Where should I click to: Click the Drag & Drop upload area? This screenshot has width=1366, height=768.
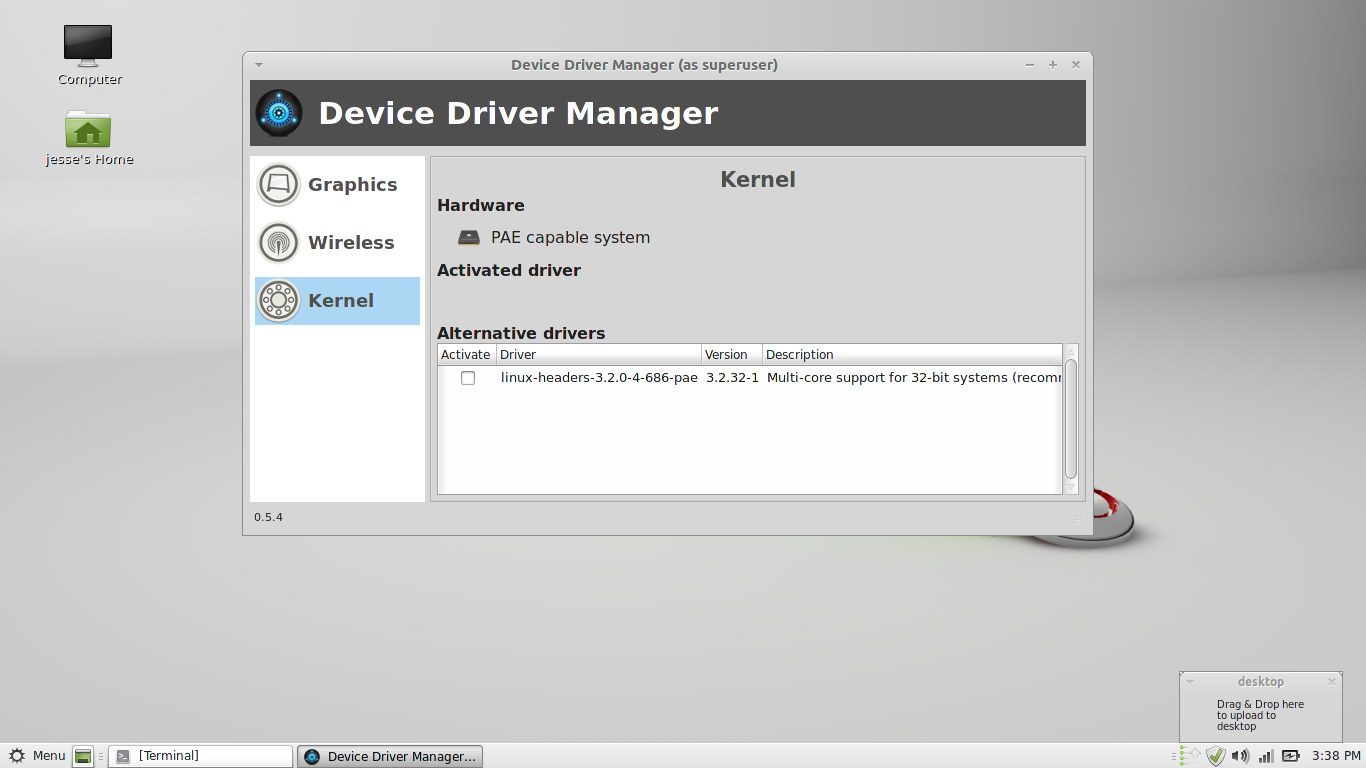click(1260, 716)
